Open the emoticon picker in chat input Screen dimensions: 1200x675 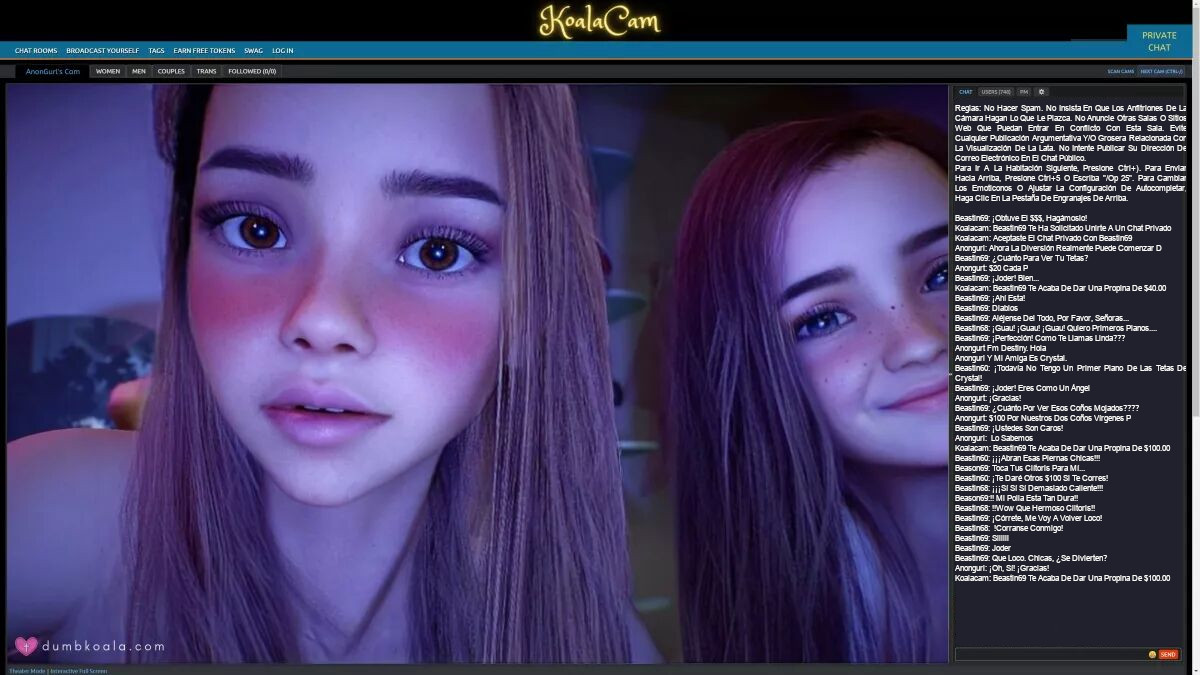pos(1152,654)
